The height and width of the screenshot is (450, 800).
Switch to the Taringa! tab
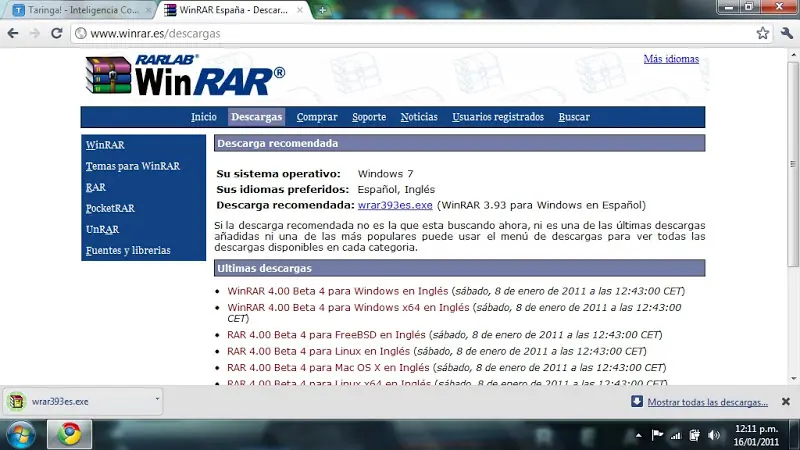point(83,10)
